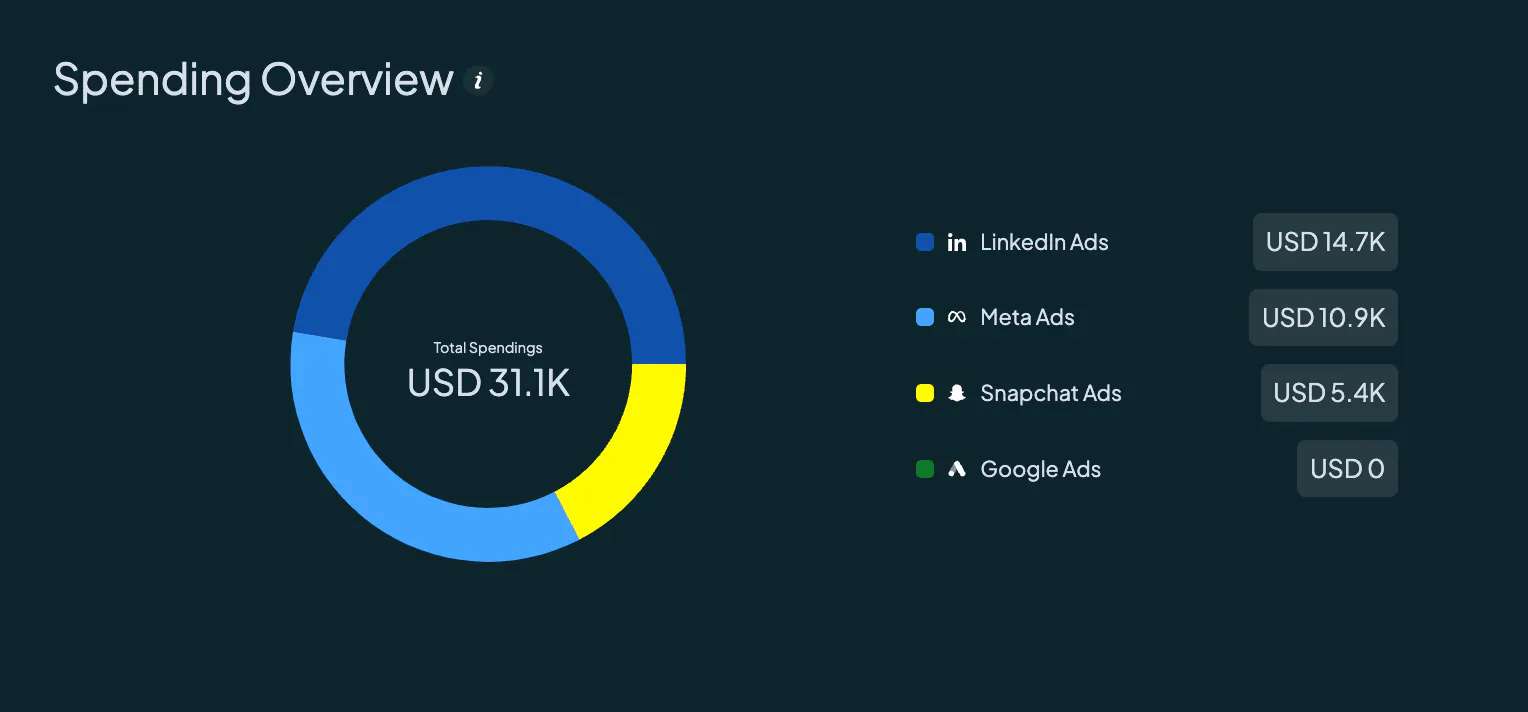Select the green Google Ads legend swatch
The height and width of the screenshot is (712, 1528).
(925, 469)
